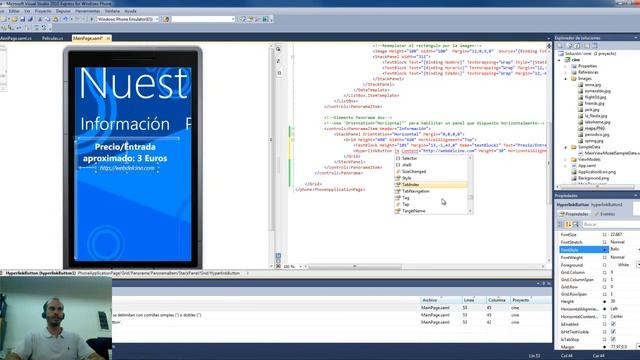Toggle the IsTabStop checkbox
The height and width of the screenshot is (360, 640).
613,339
